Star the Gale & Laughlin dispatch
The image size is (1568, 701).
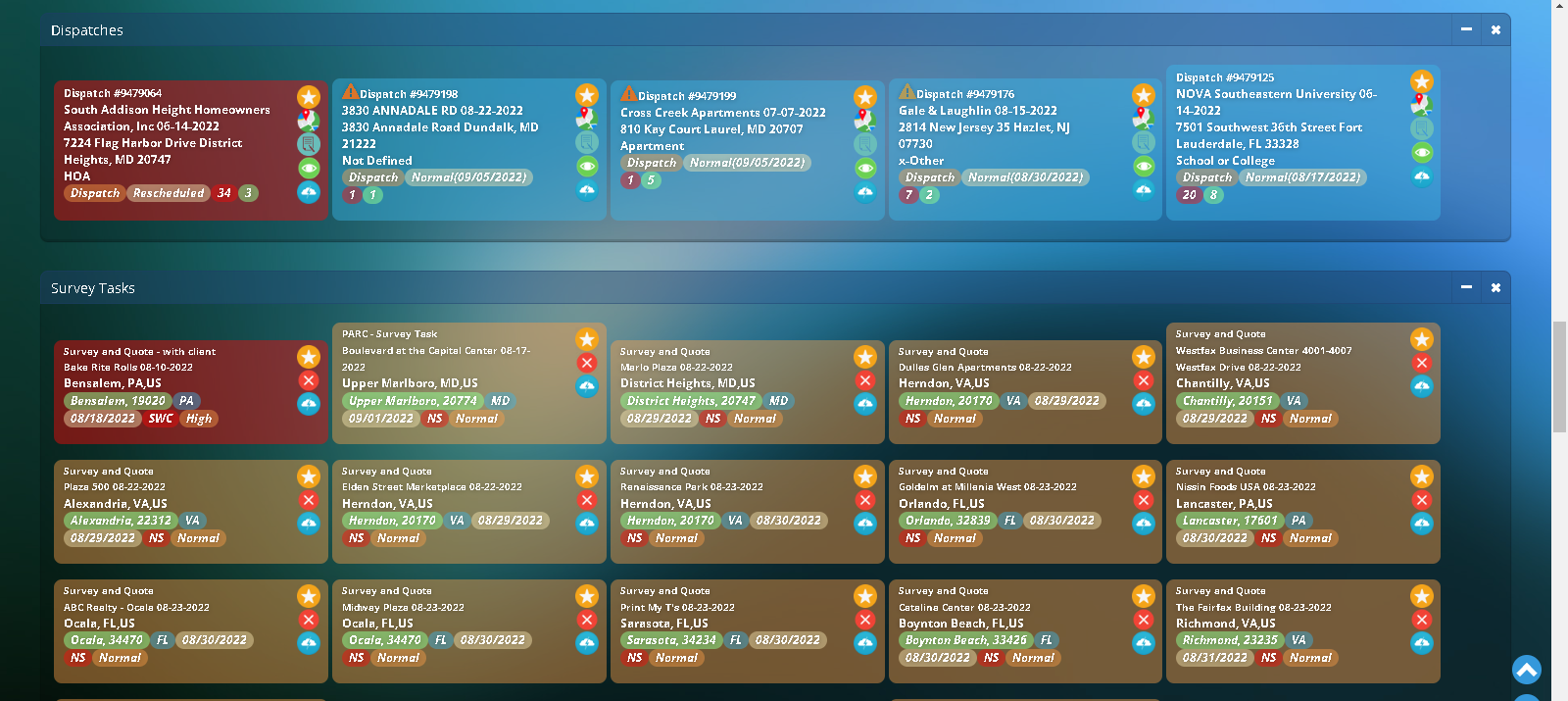coord(1144,95)
